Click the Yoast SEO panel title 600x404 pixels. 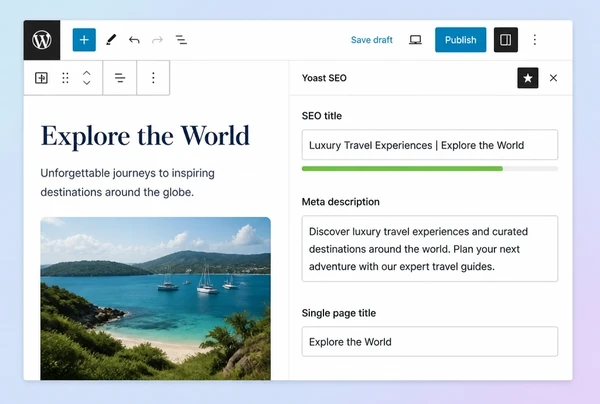324,78
